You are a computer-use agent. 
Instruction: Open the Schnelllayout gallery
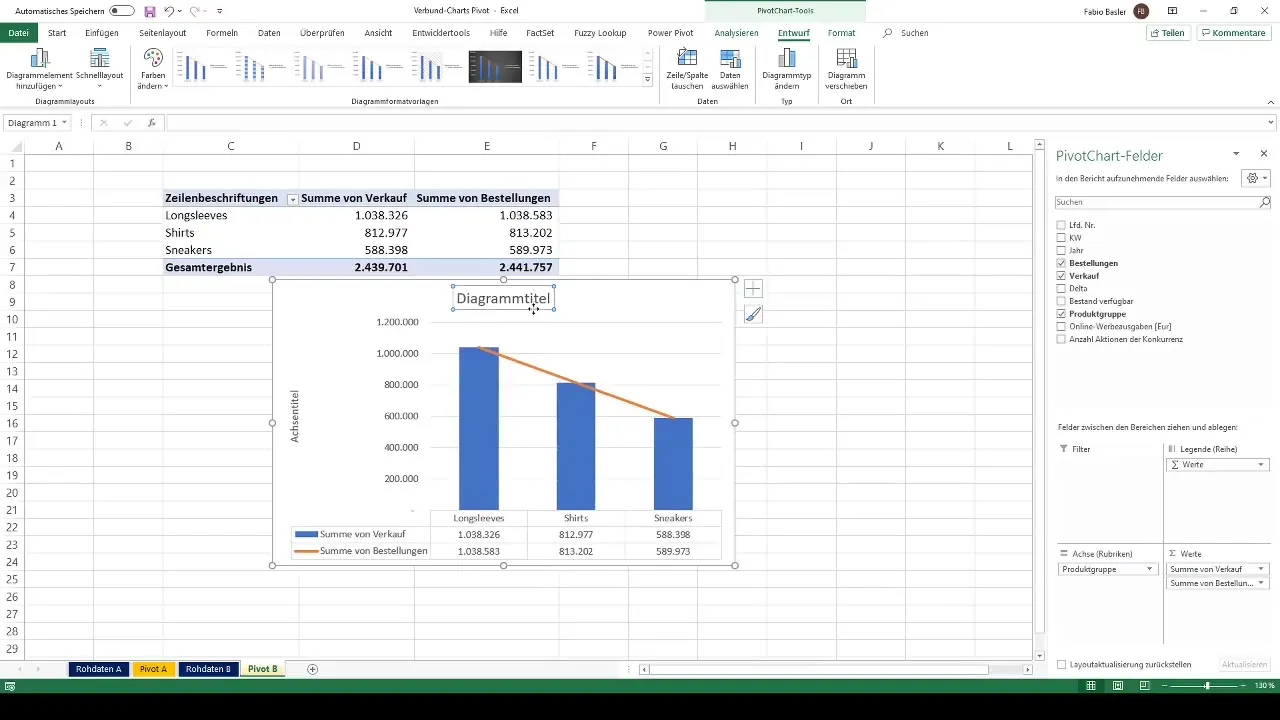(99, 69)
